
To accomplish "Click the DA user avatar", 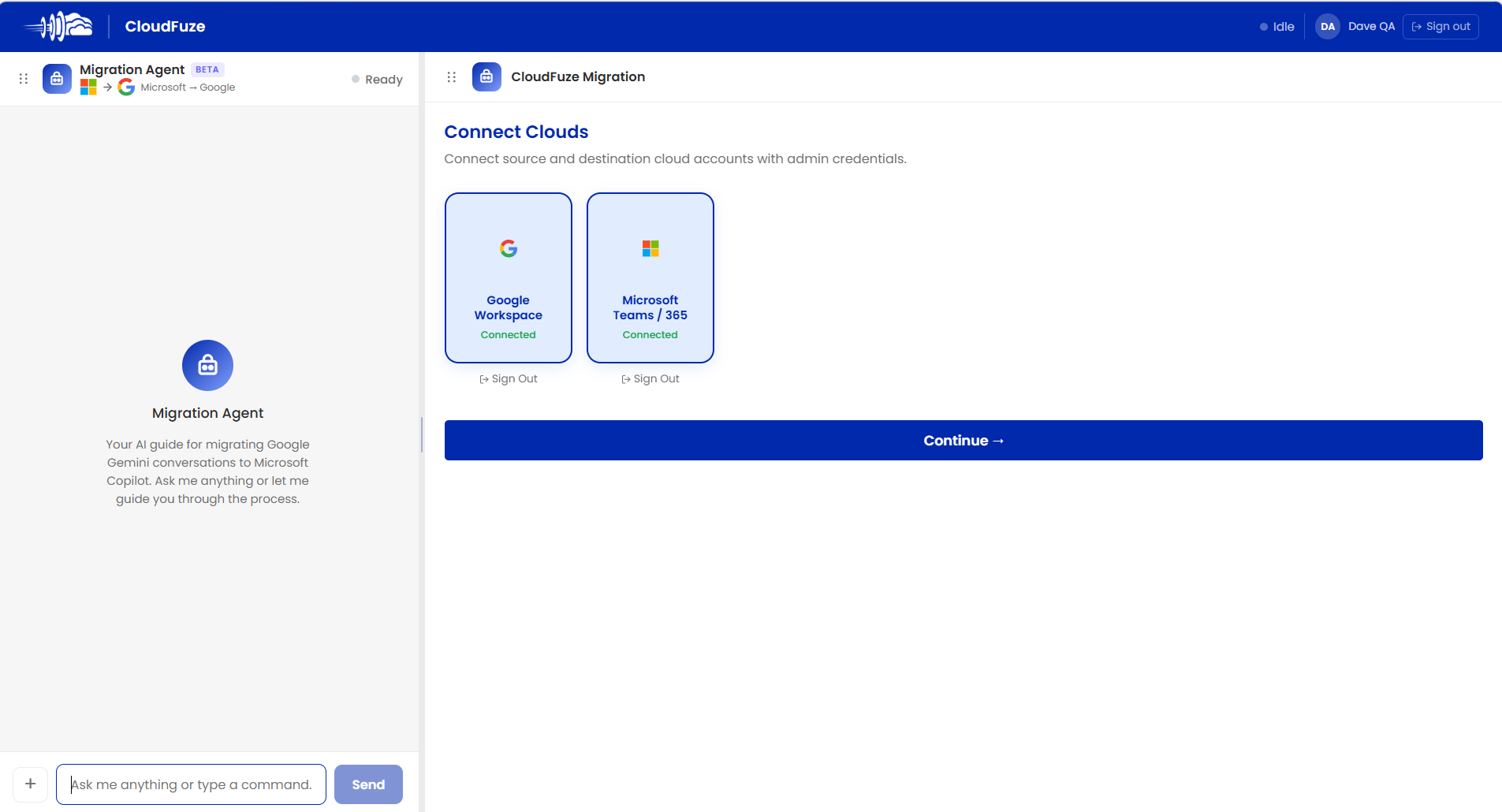I will pyautogui.click(x=1328, y=26).
